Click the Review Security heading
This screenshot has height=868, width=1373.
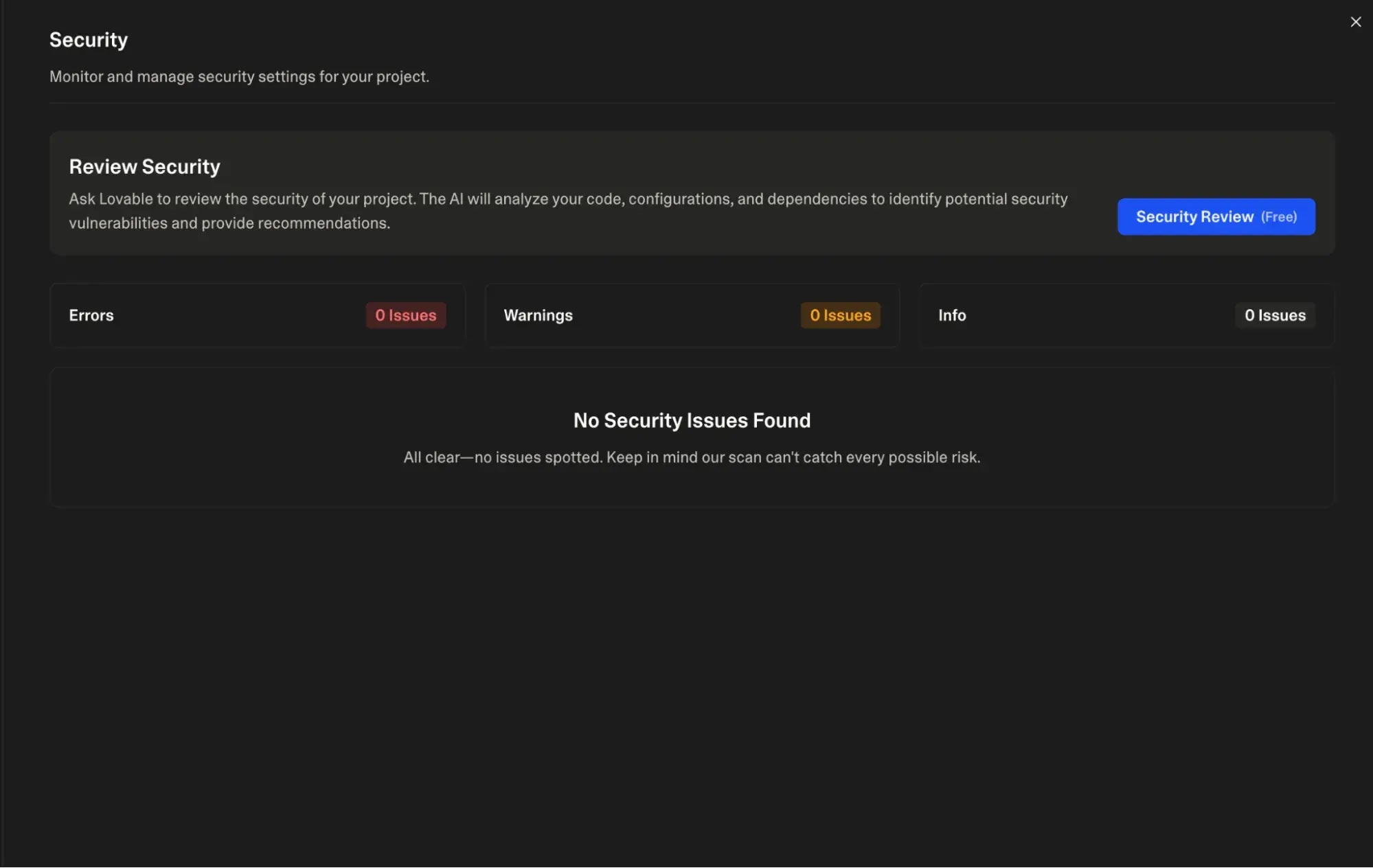(x=145, y=167)
